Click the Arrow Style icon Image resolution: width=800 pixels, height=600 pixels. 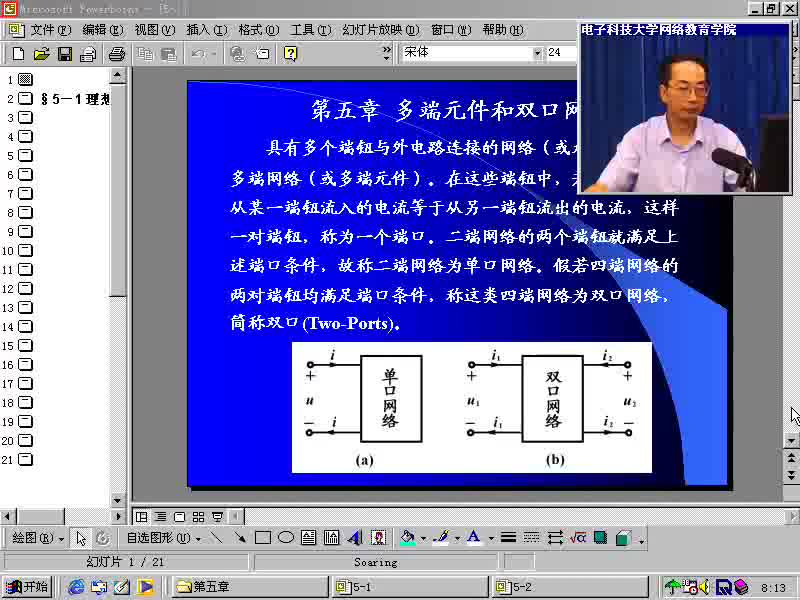[x=555, y=537]
